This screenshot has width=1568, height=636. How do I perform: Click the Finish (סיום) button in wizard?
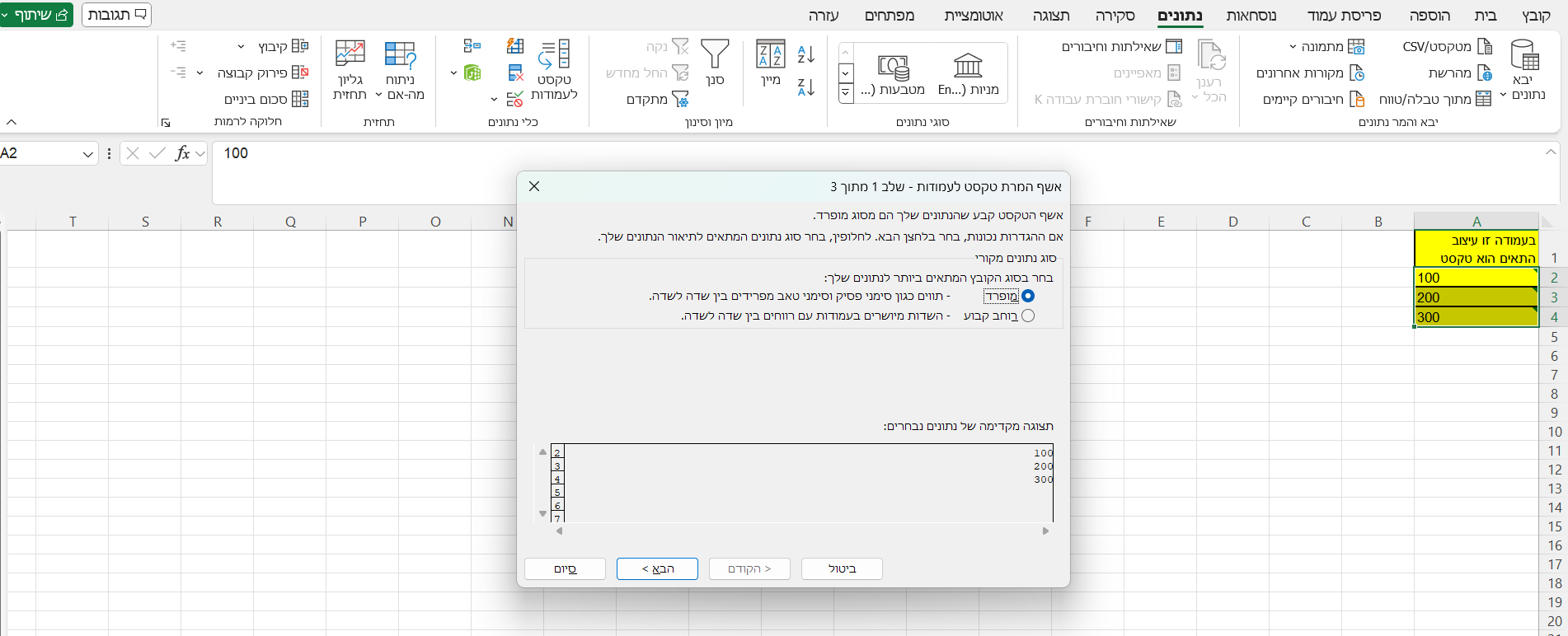point(565,568)
